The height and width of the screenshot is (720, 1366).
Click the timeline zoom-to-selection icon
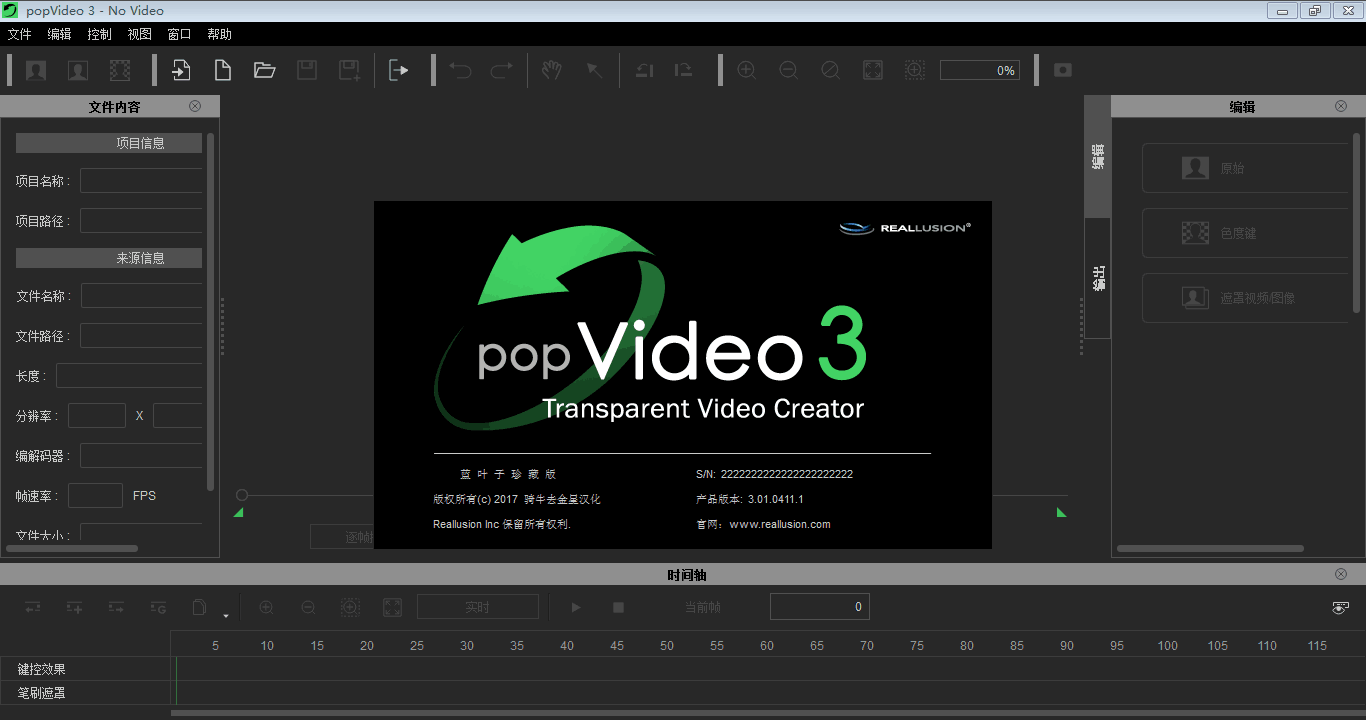click(x=350, y=607)
